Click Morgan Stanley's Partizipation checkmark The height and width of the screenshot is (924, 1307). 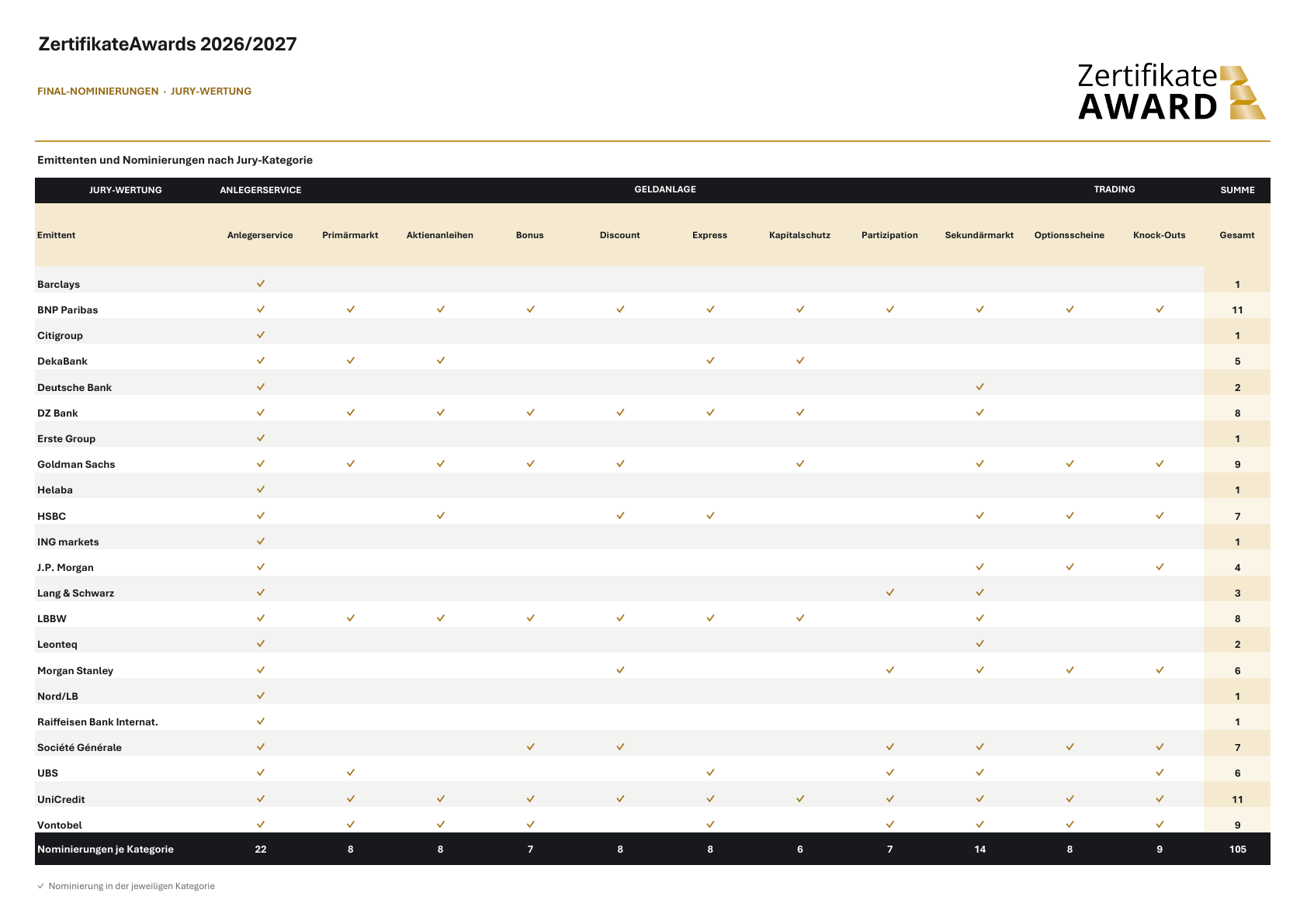(890, 670)
